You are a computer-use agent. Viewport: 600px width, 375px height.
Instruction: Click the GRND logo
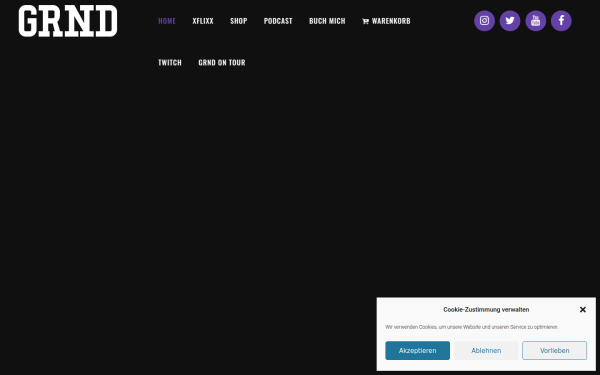(68, 21)
